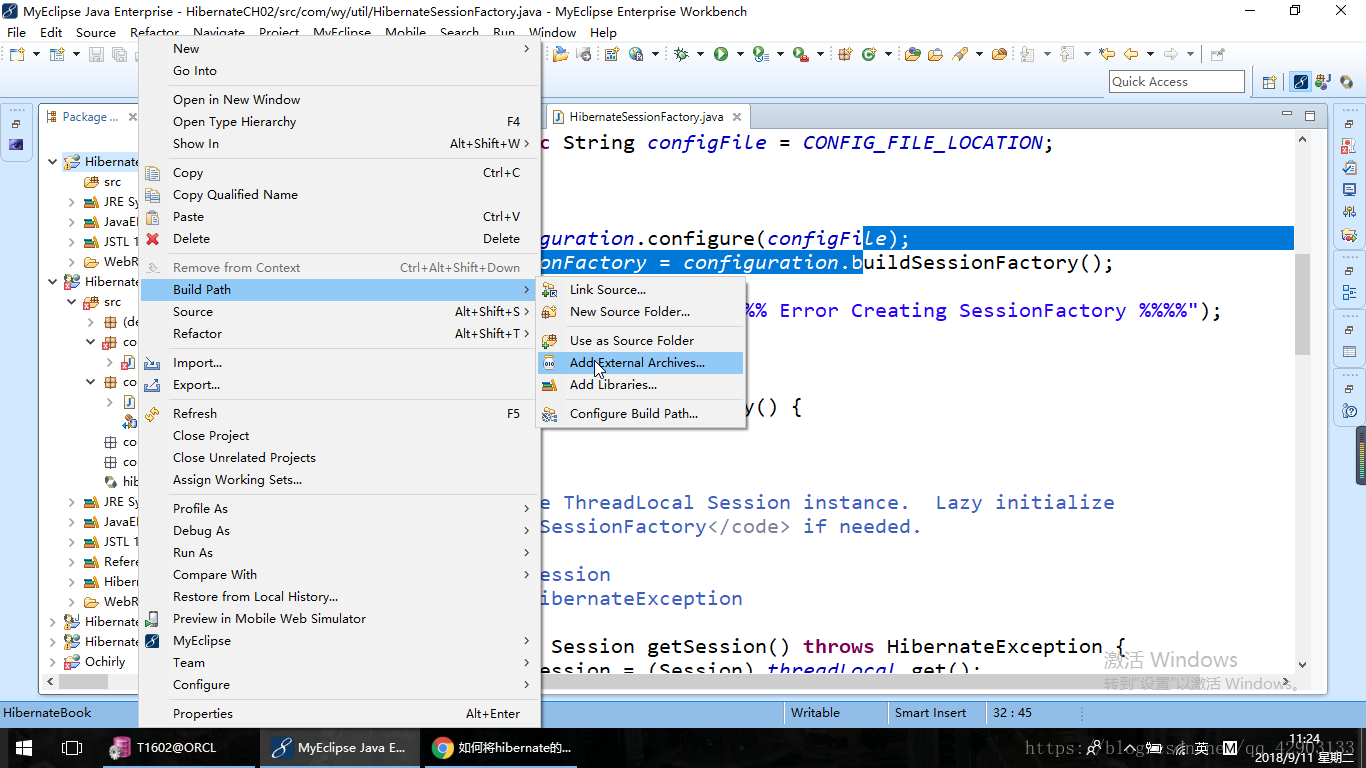Open the dropdown arrow next to green Run
The image size is (1366, 768).
click(739, 54)
